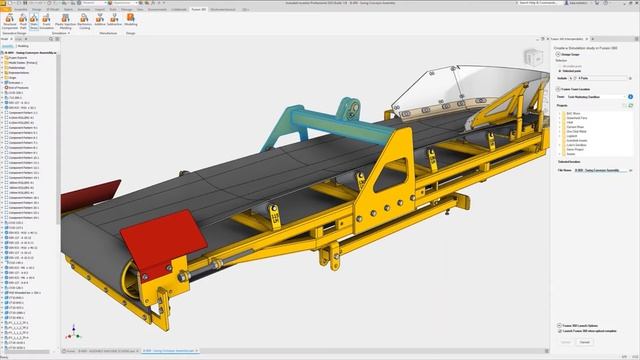The image size is (640, 360).
Task: Expand the Origin folder node
Action: point(2,78)
